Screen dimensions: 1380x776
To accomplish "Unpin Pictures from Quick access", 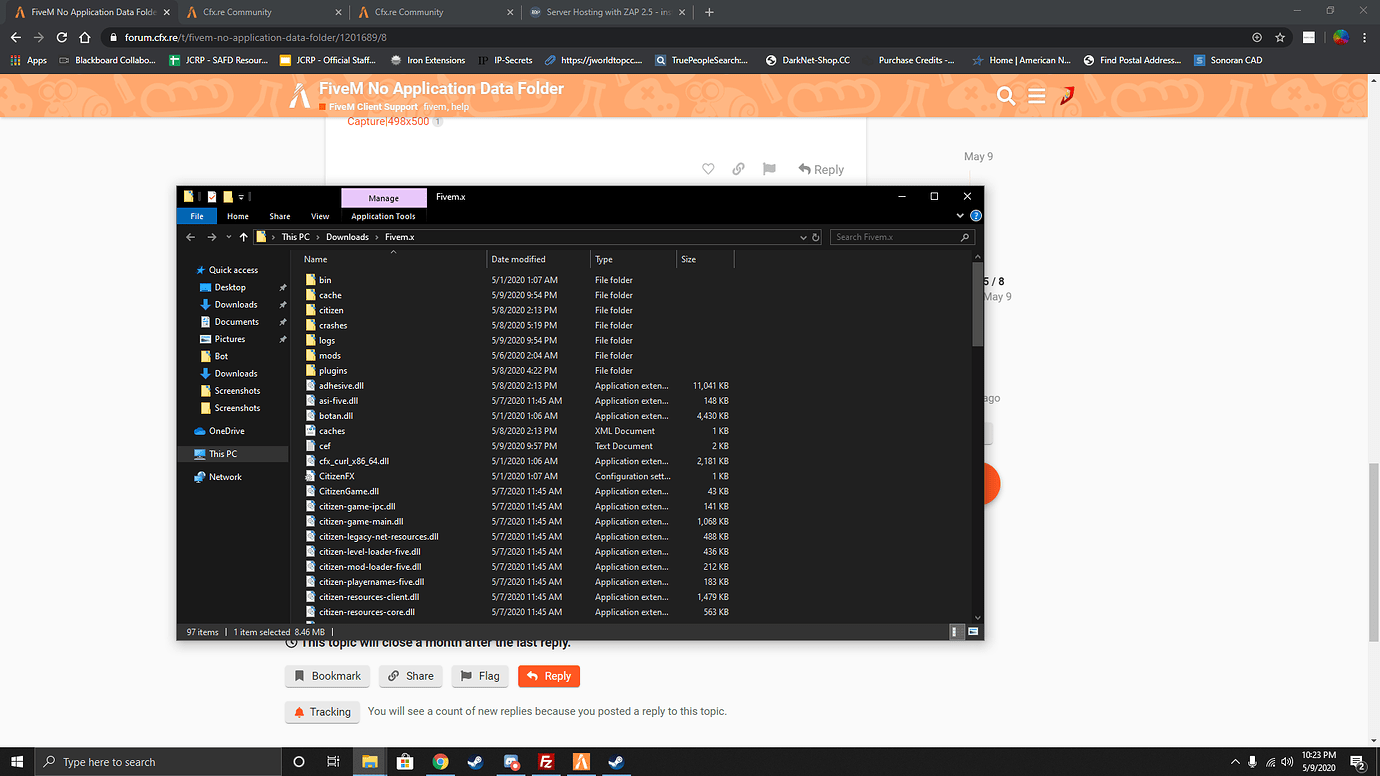I will [x=282, y=338].
